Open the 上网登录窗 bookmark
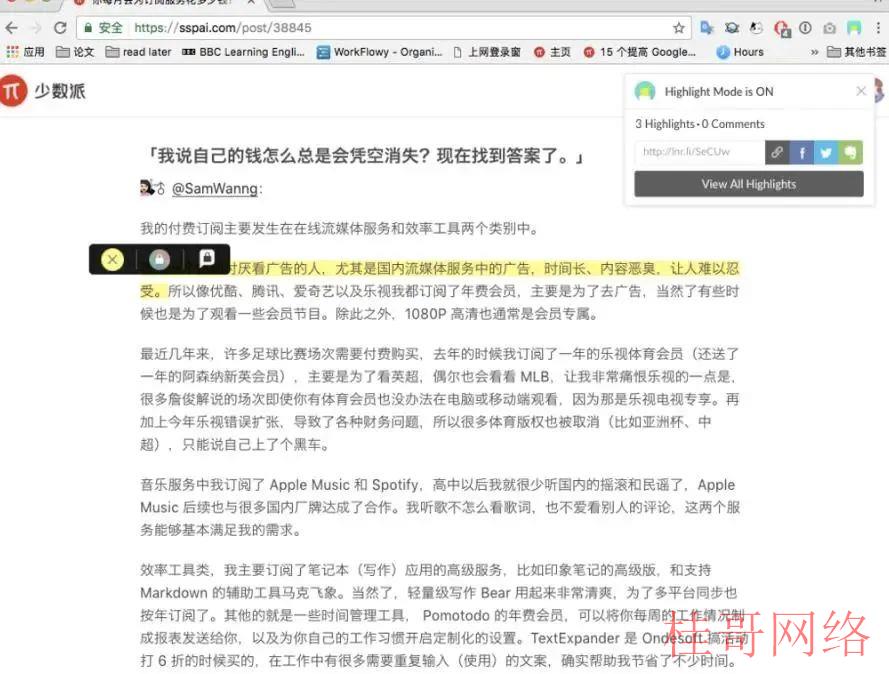 (487, 52)
